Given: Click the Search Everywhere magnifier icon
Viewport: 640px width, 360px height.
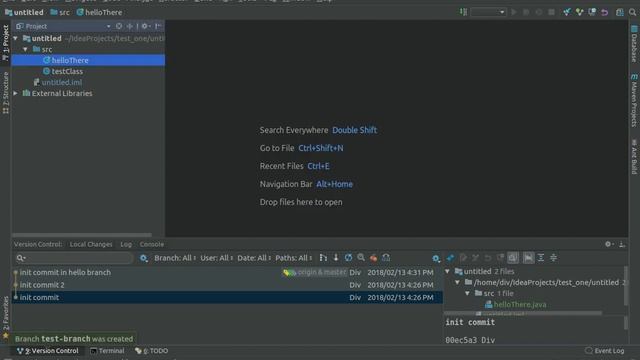Looking at the screenshot, I should [632, 12].
